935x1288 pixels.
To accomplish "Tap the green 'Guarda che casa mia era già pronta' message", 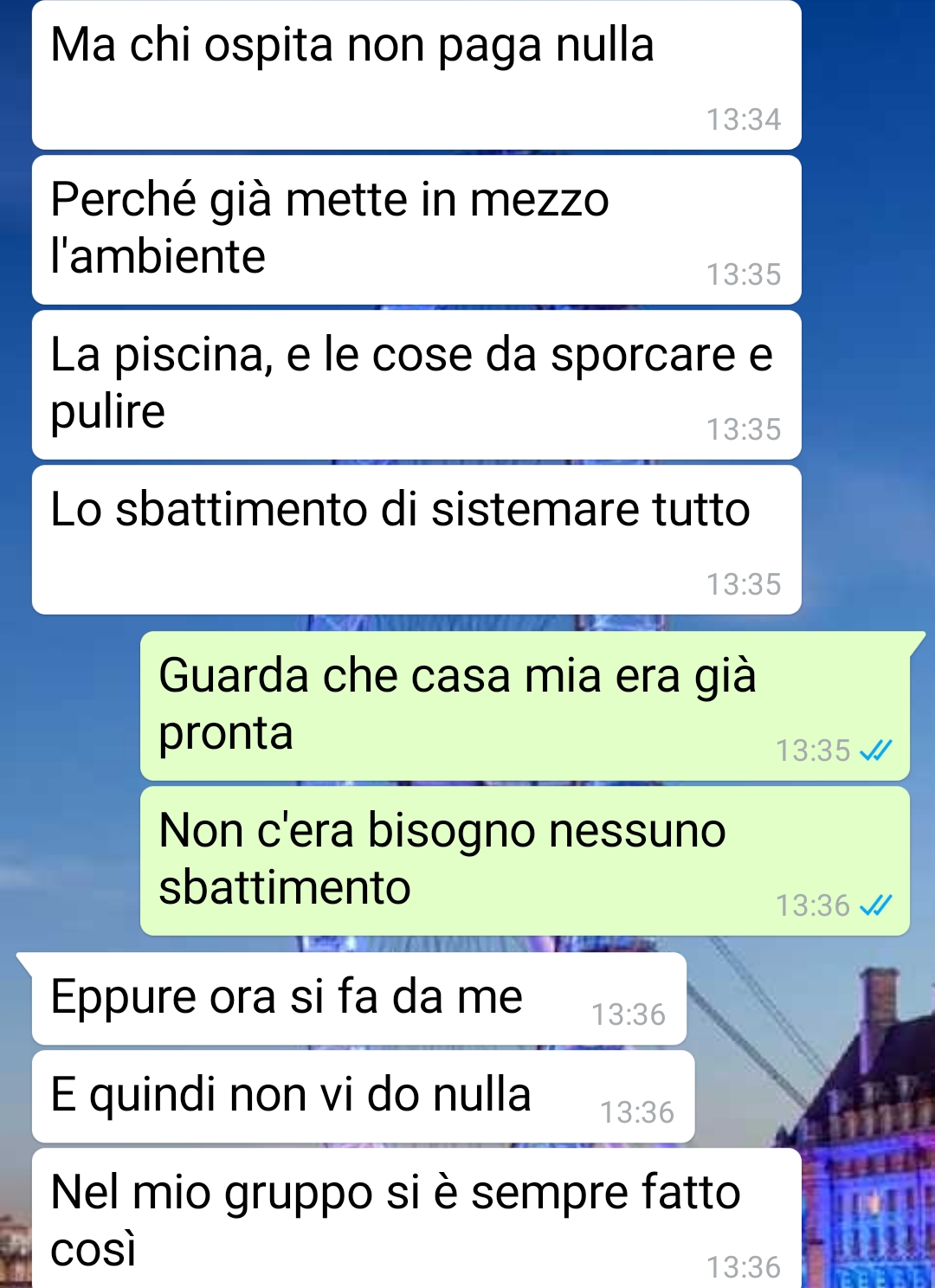I will pyautogui.click(x=525, y=706).
